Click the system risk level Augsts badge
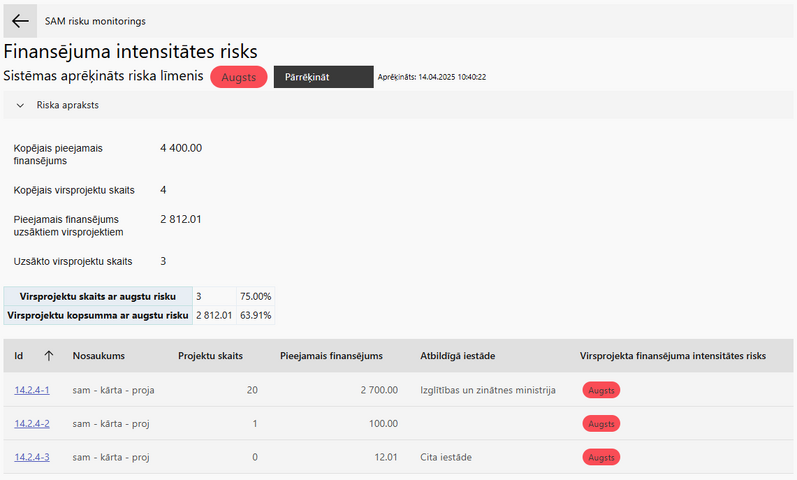Image resolution: width=797 pixels, height=480 pixels. coord(239,77)
